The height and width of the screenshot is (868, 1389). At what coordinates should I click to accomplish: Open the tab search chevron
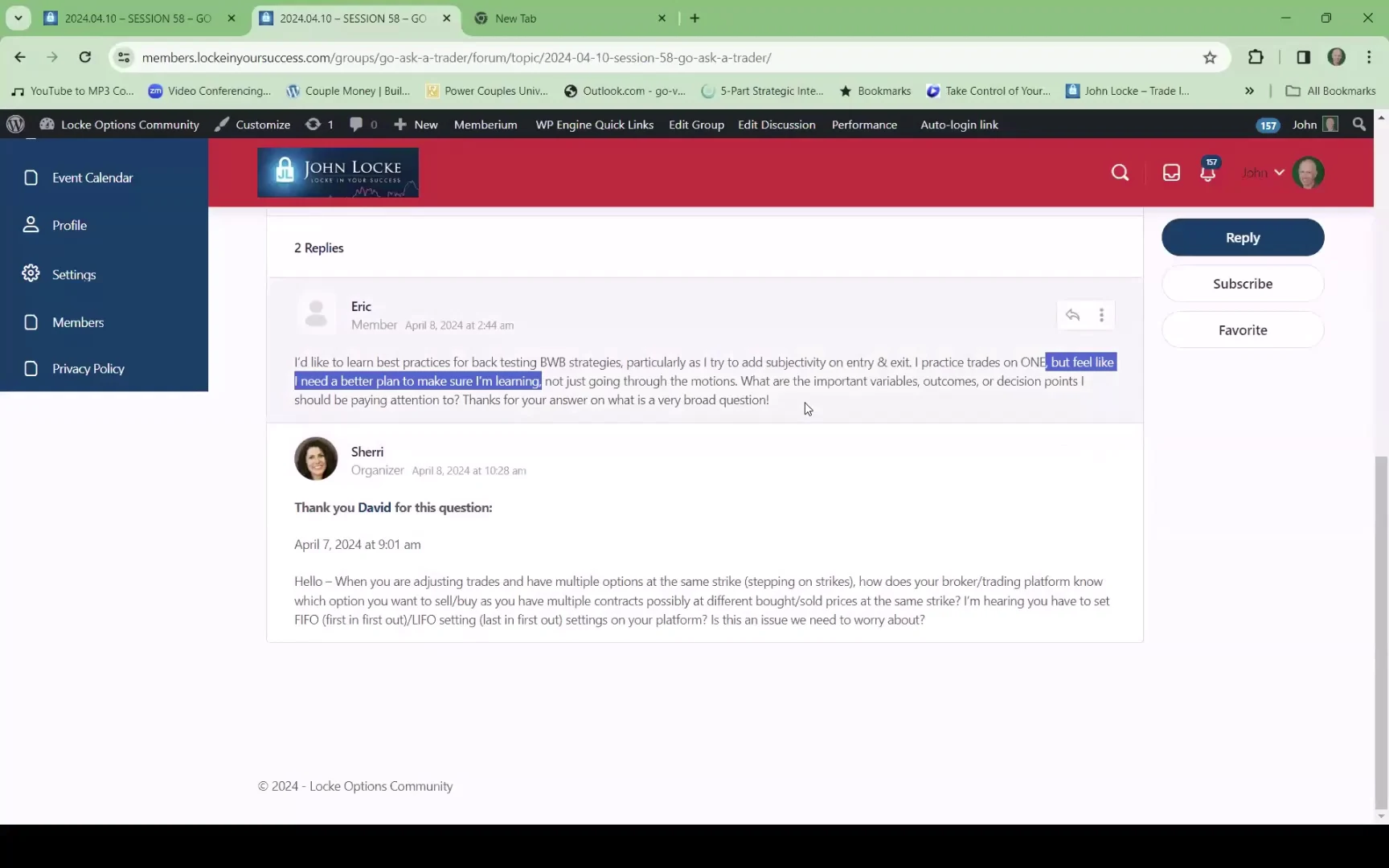coord(18,18)
